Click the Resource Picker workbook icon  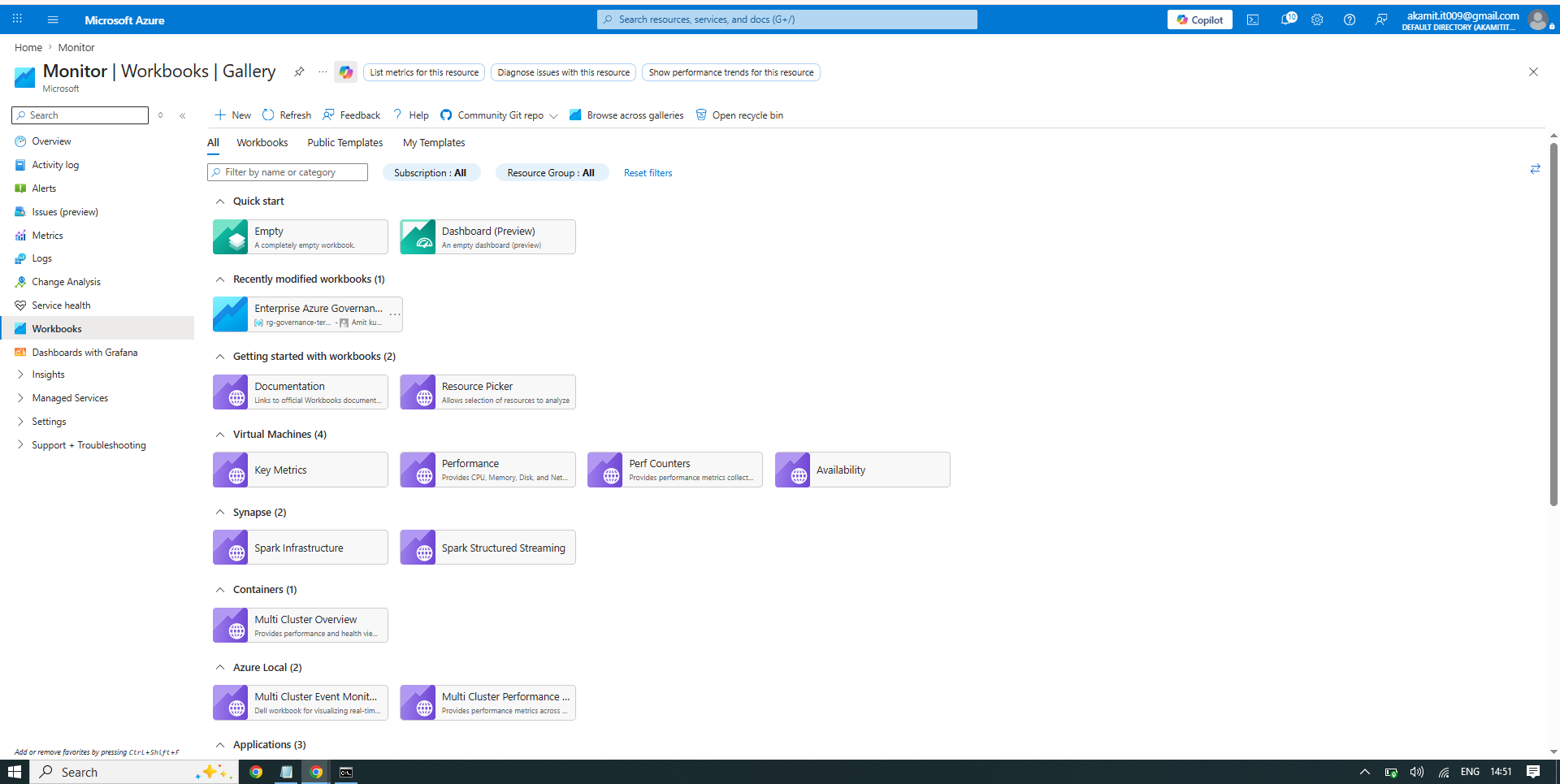418,392
